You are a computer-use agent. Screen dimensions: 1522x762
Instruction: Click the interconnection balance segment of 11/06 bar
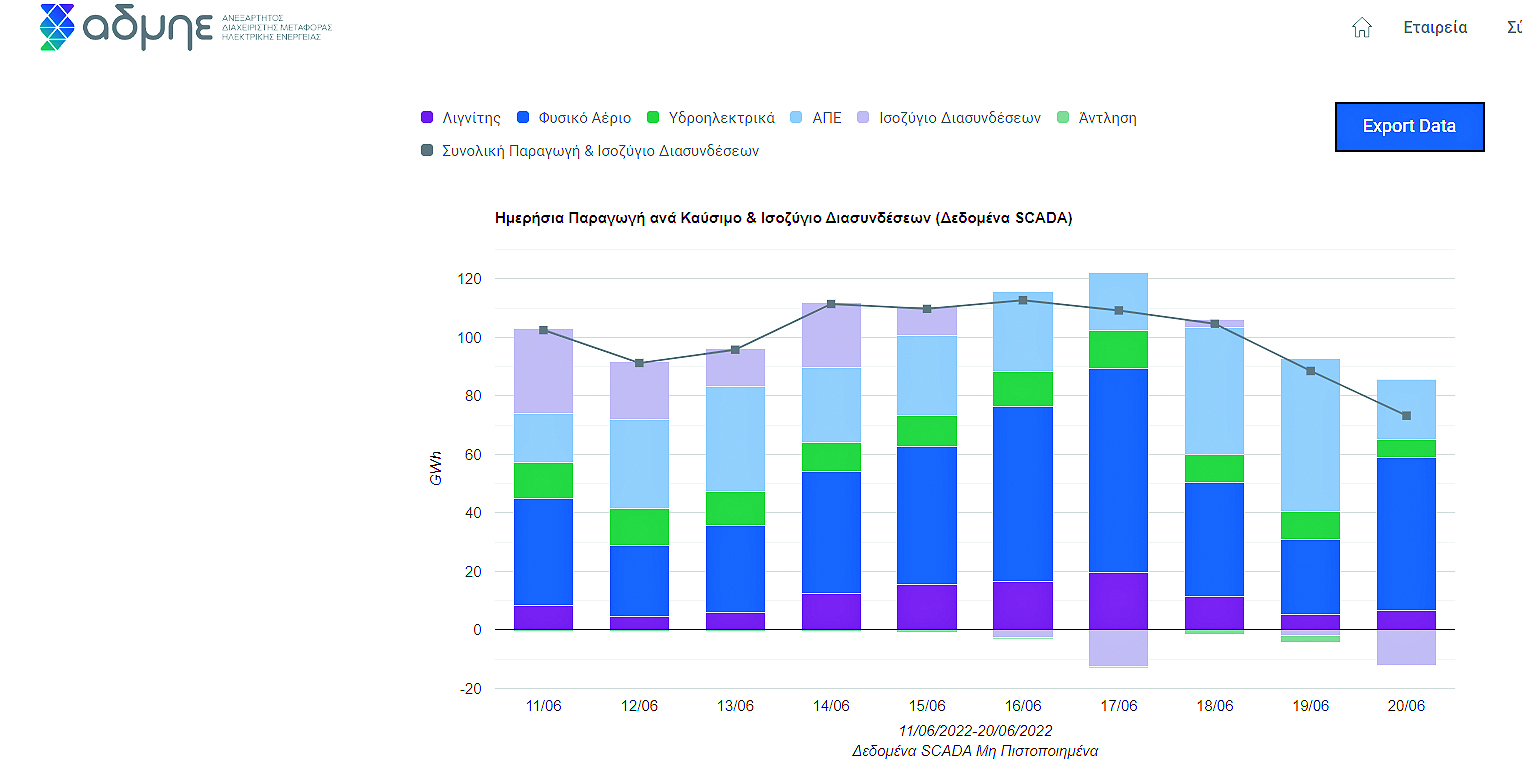click(x=543, y=371)
